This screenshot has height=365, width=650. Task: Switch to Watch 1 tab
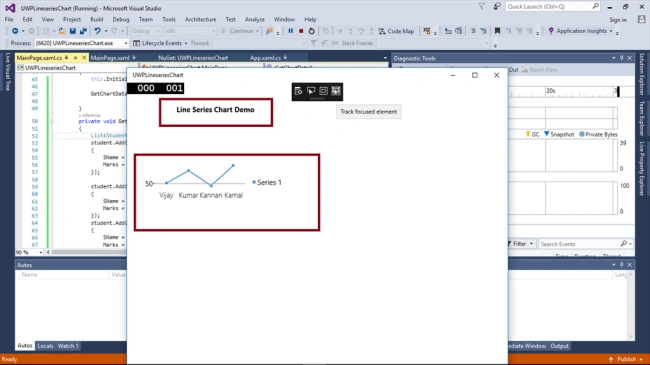tap(68, 346)
